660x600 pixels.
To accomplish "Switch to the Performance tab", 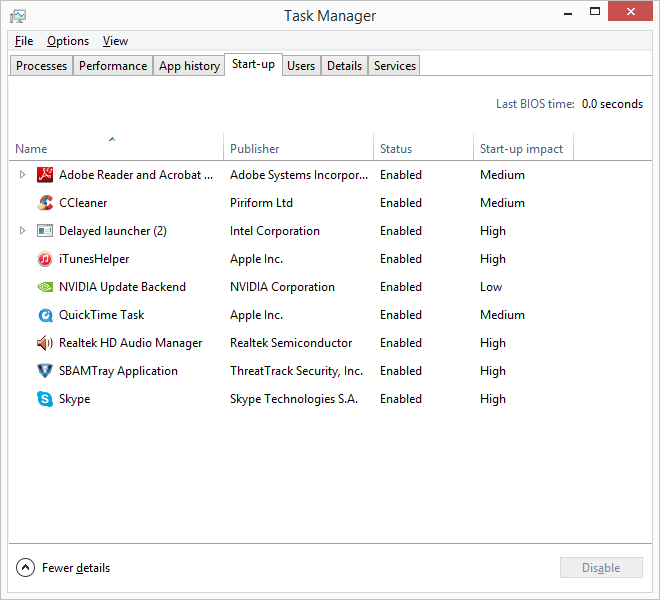I will tap(113, 66).
